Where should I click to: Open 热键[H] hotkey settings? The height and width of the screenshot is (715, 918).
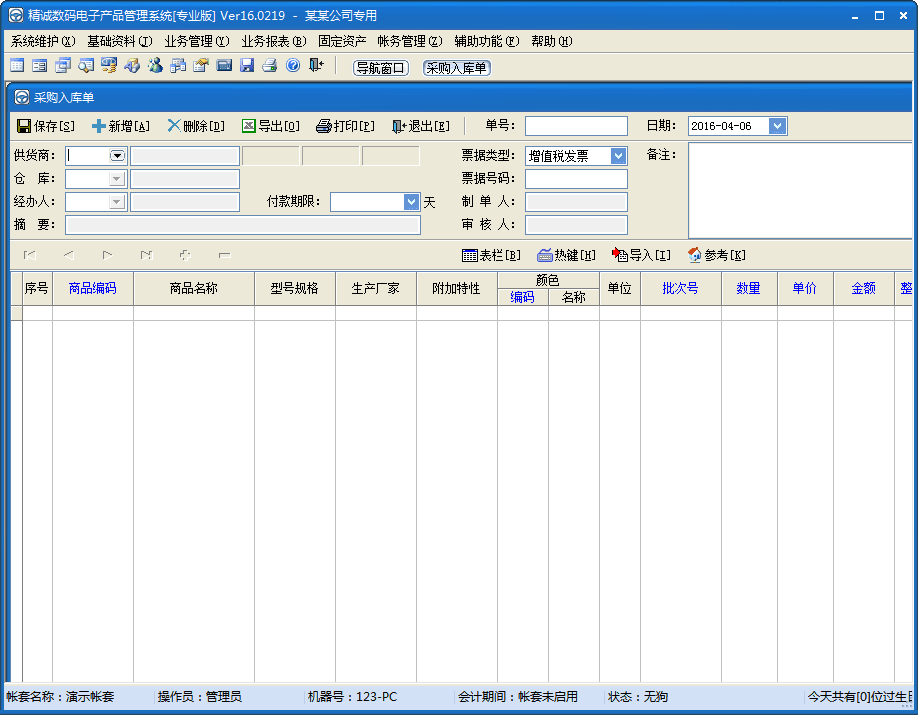[x=566, y=255]
